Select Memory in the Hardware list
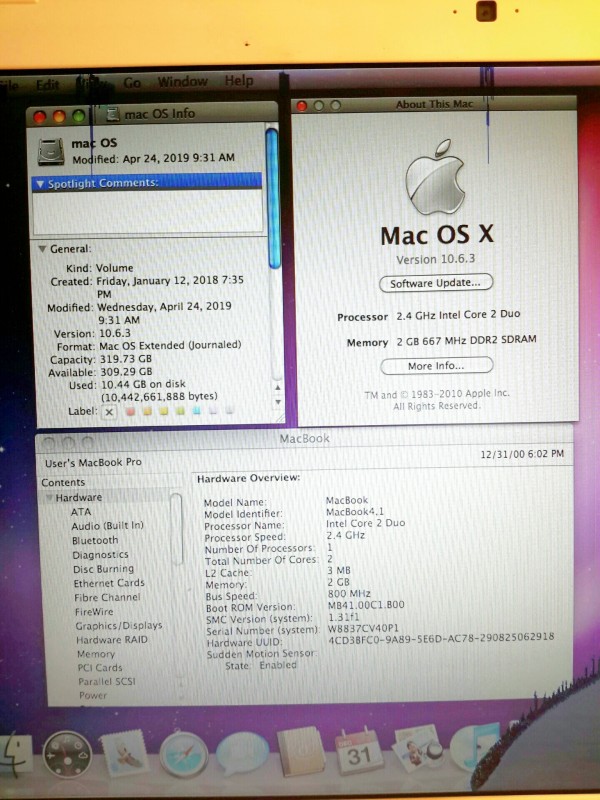Screen dimensions: 600x800 pos(96,654)
